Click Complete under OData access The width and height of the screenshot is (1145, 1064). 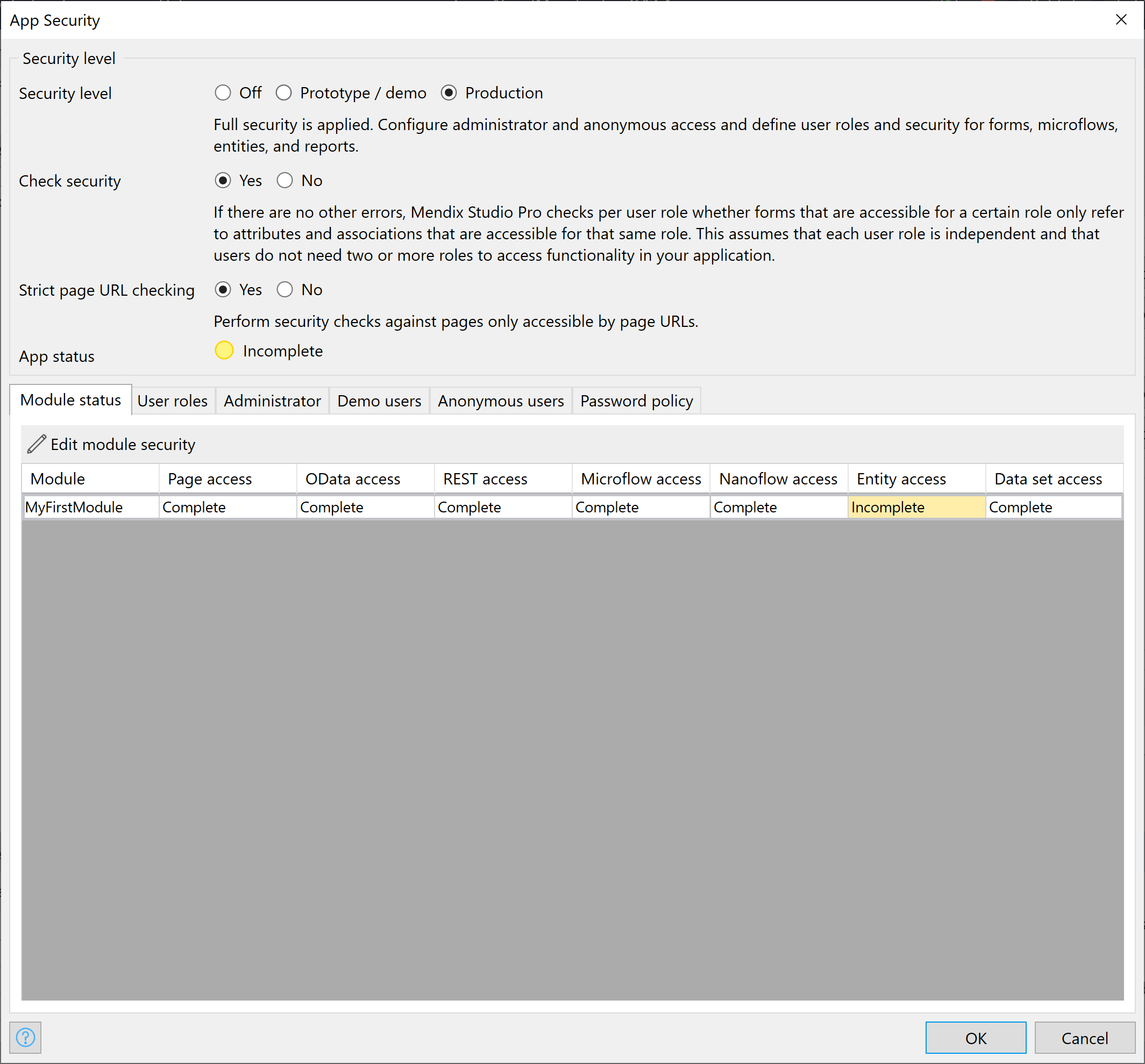[x=366, y=506]
